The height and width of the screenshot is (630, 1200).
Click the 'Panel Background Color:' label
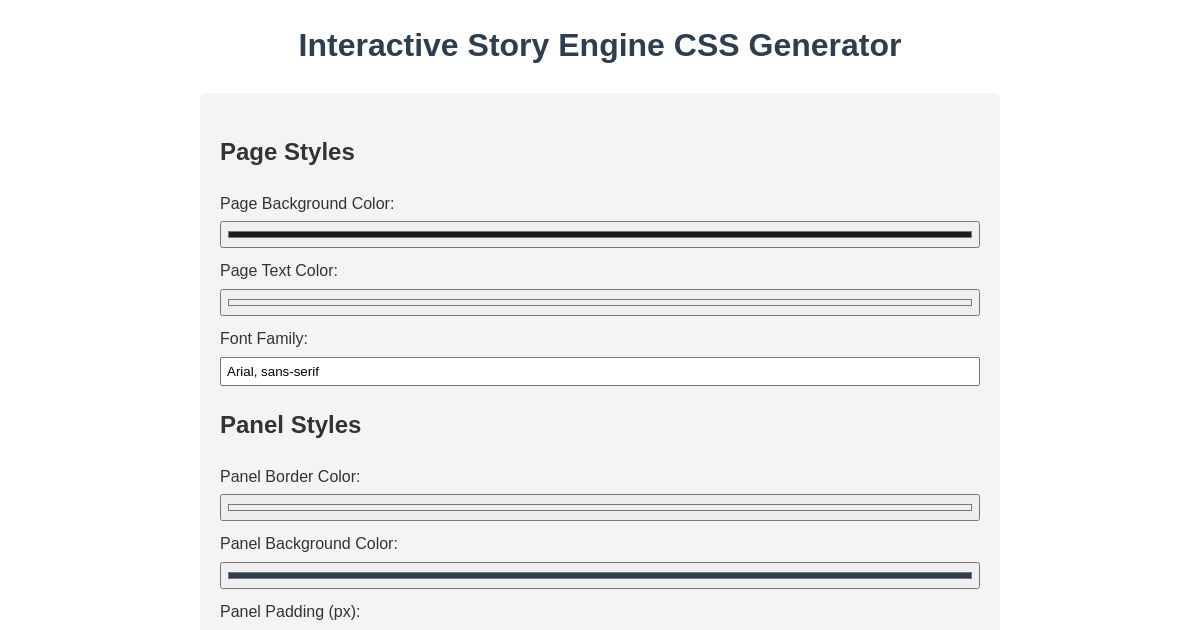tap(309, 544)
